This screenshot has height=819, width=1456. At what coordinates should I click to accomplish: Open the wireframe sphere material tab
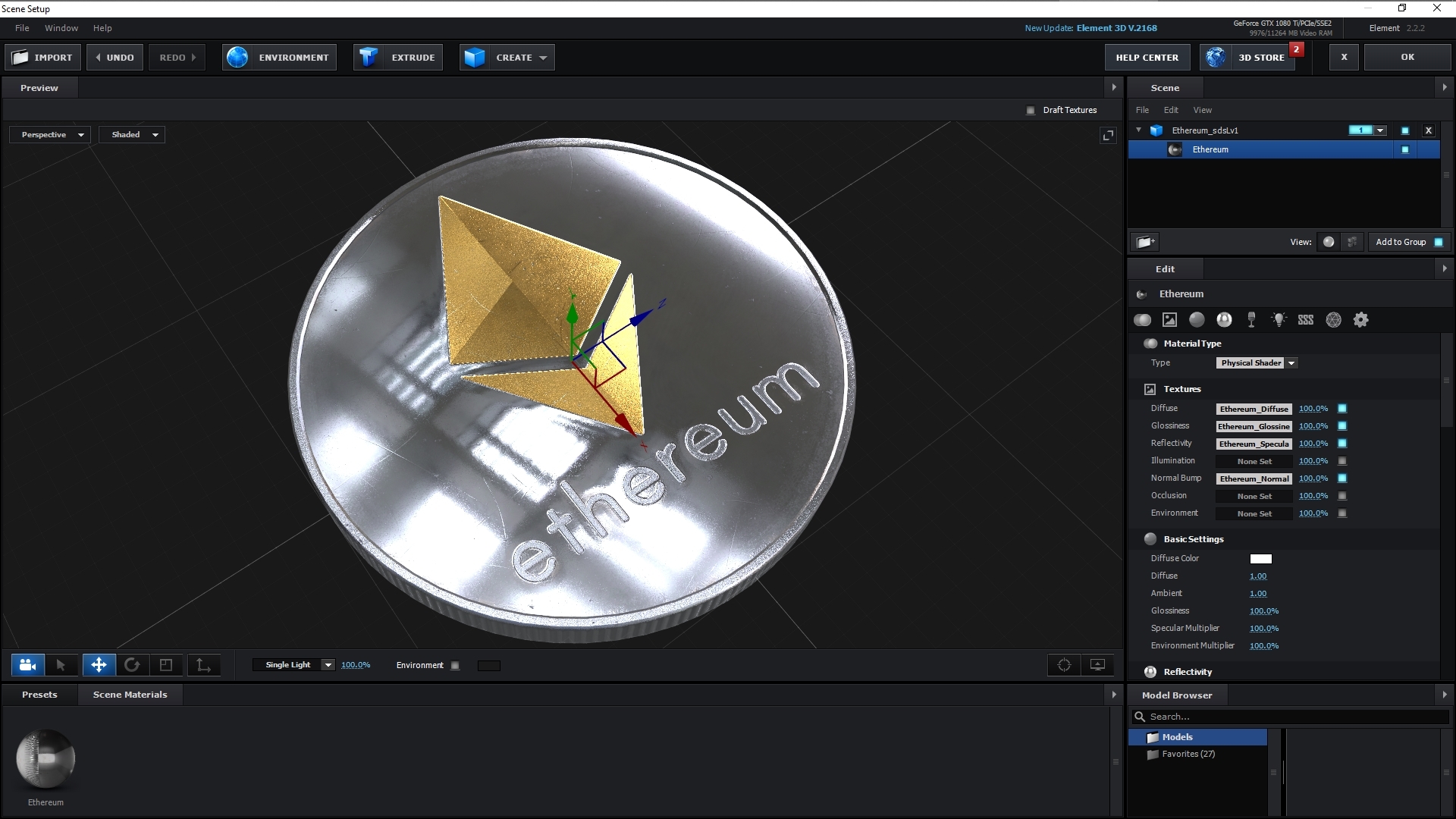tap(1333, 320)
